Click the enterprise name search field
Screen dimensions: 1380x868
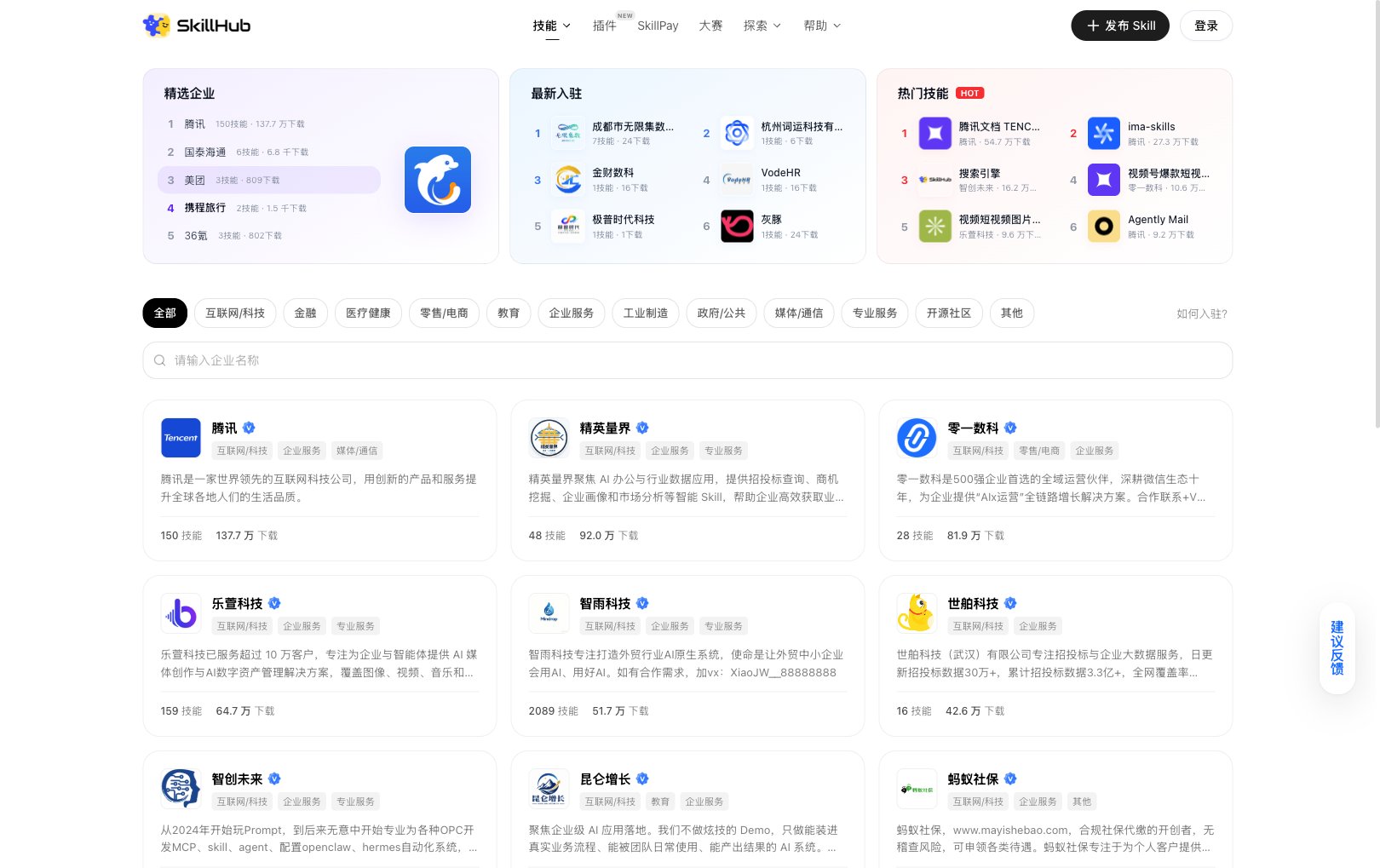[687, 360]
